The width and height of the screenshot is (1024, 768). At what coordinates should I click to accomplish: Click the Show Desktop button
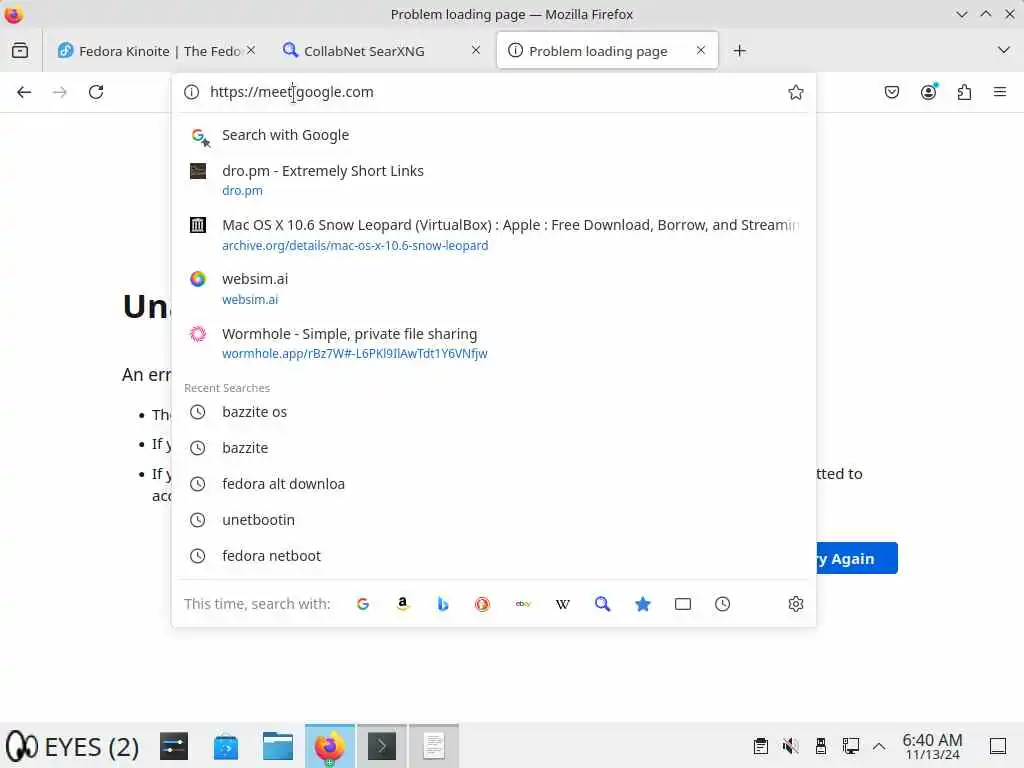click(x=998, y=746)
